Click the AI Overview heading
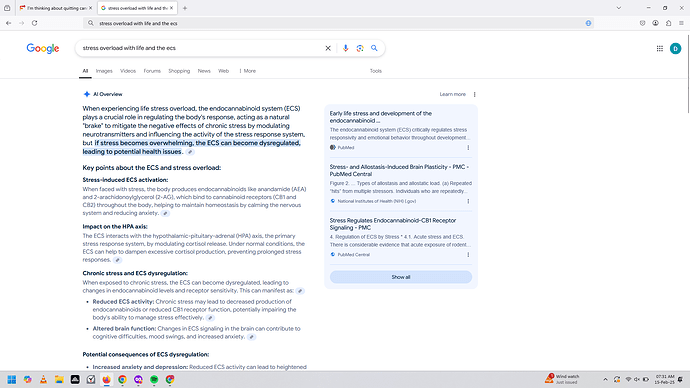690x388 pixels. pyautogui.click(x=107, y=94)
